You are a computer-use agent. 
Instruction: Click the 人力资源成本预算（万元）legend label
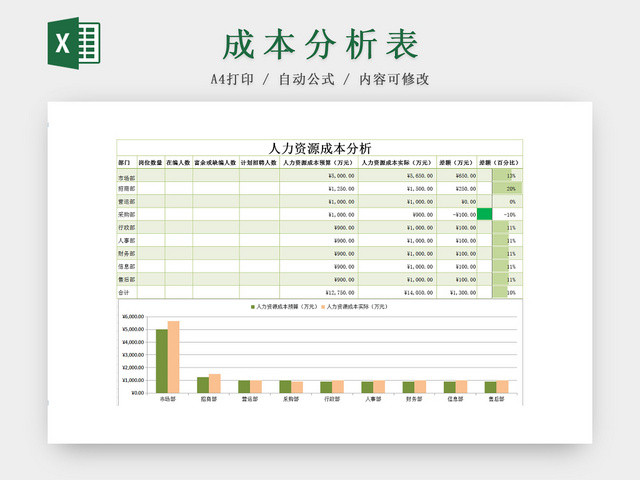pyautogui.click(x=286, y=307)
